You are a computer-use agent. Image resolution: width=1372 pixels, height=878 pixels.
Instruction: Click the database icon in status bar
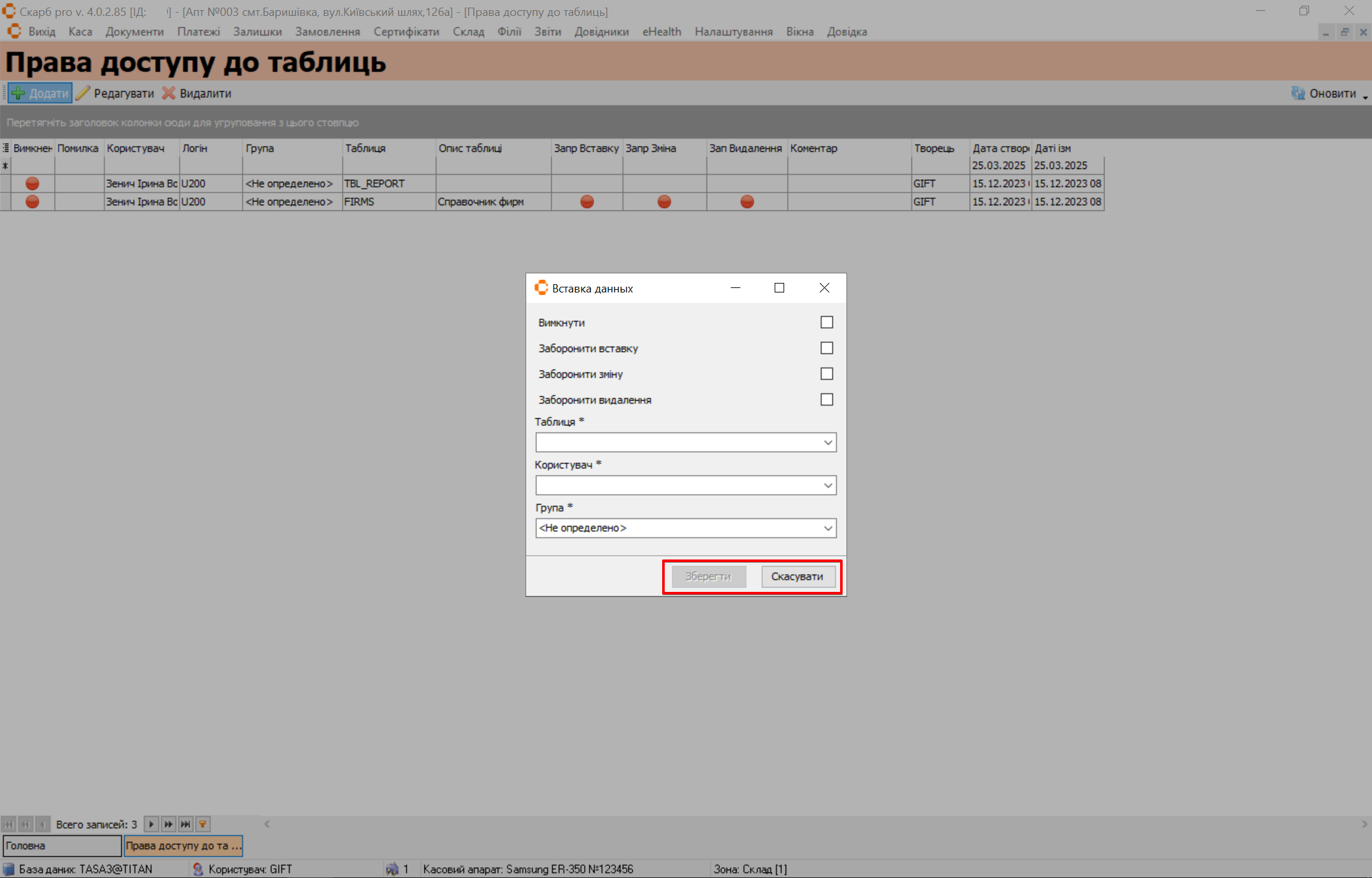coord(9,869)
